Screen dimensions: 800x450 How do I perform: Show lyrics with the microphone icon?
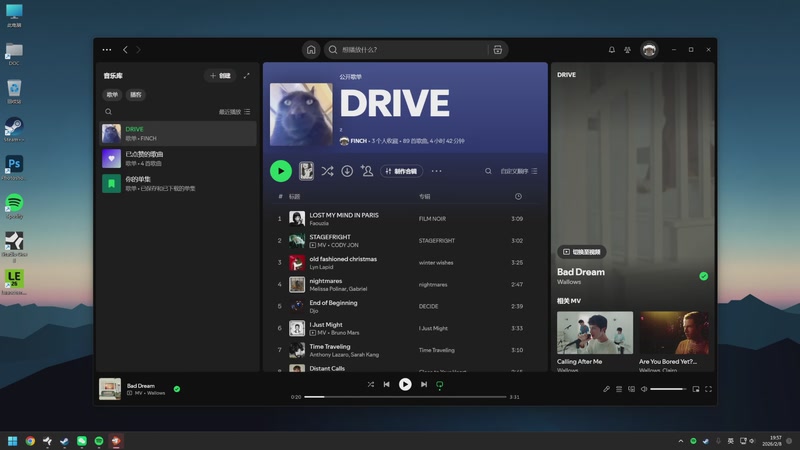point(606,389)
